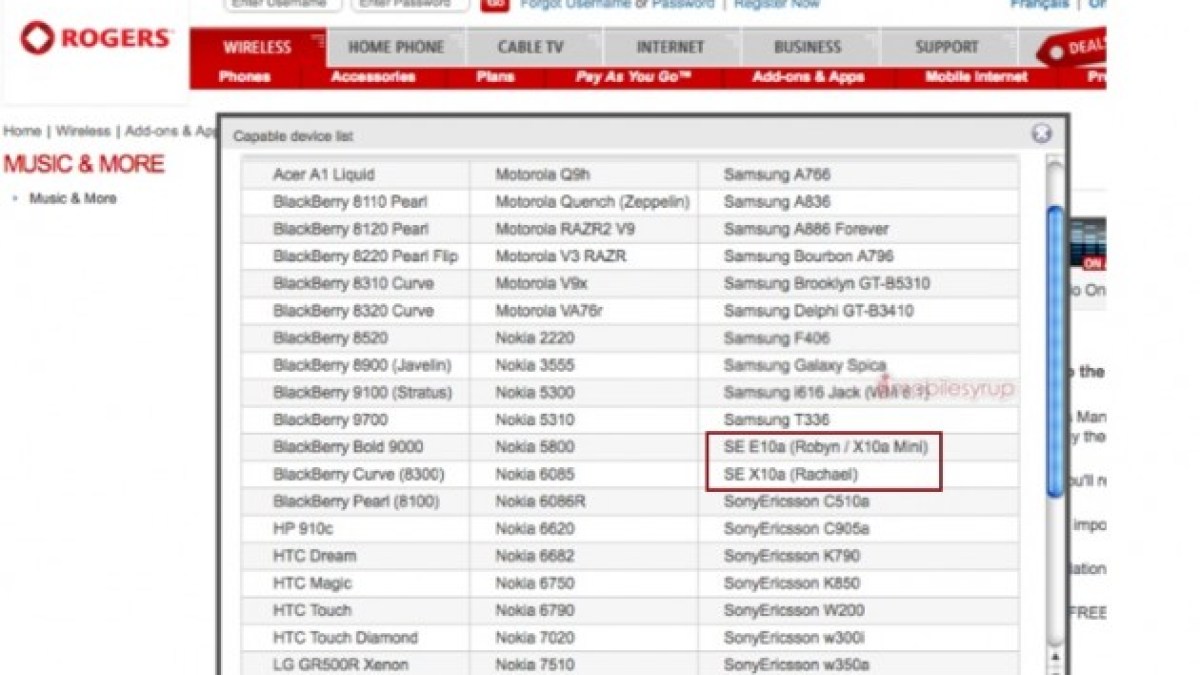Open the Accessories submenu item

point(373,77)
